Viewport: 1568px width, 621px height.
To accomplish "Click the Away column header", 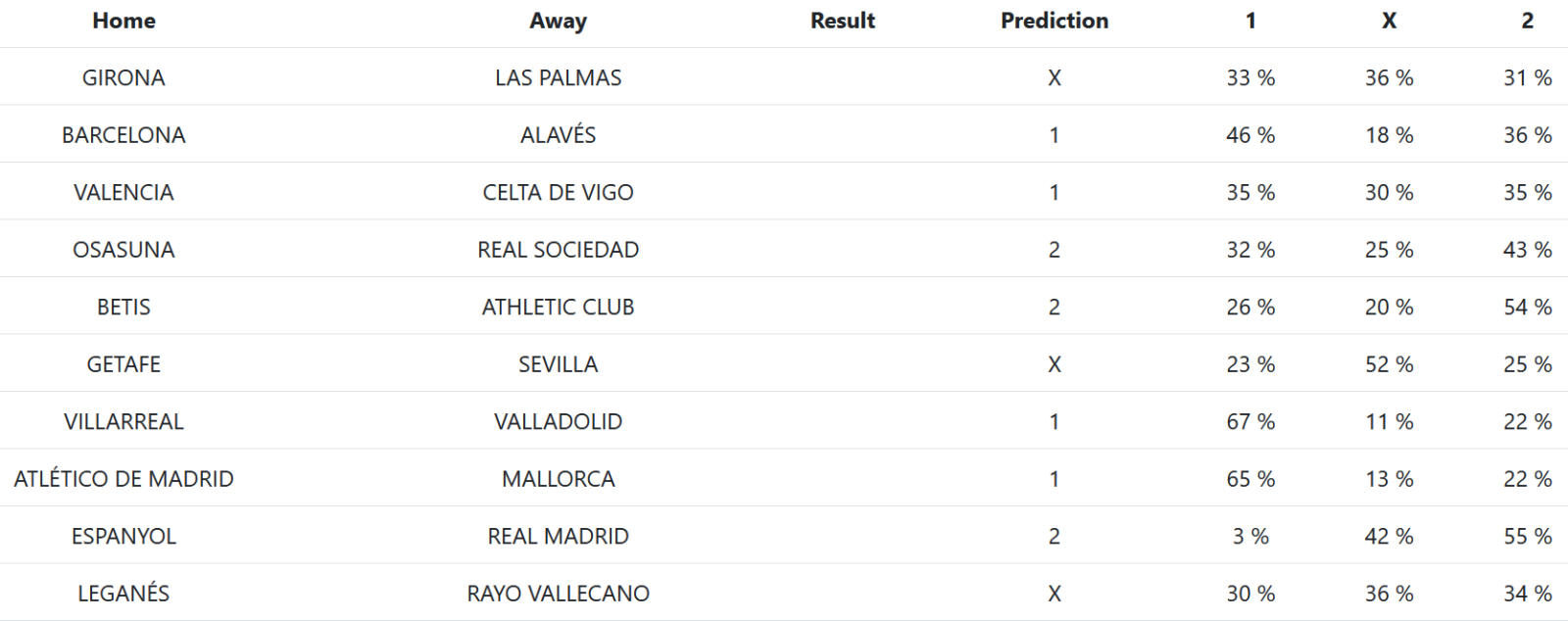I will tap(558, 21).
